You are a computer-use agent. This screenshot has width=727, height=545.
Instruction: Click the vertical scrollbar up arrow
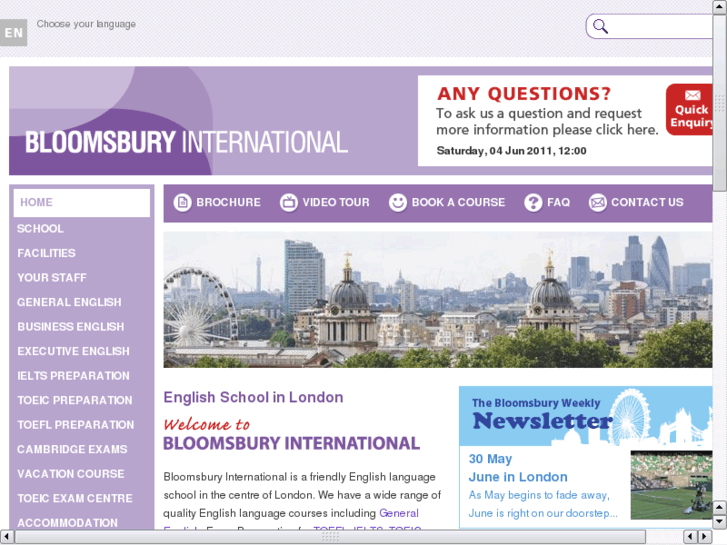720,6
